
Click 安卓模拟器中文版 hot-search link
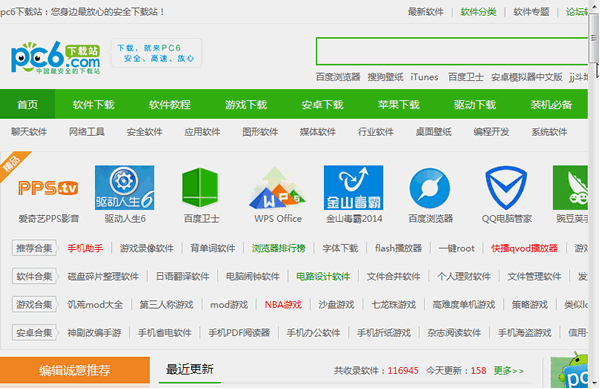(527, 77)
